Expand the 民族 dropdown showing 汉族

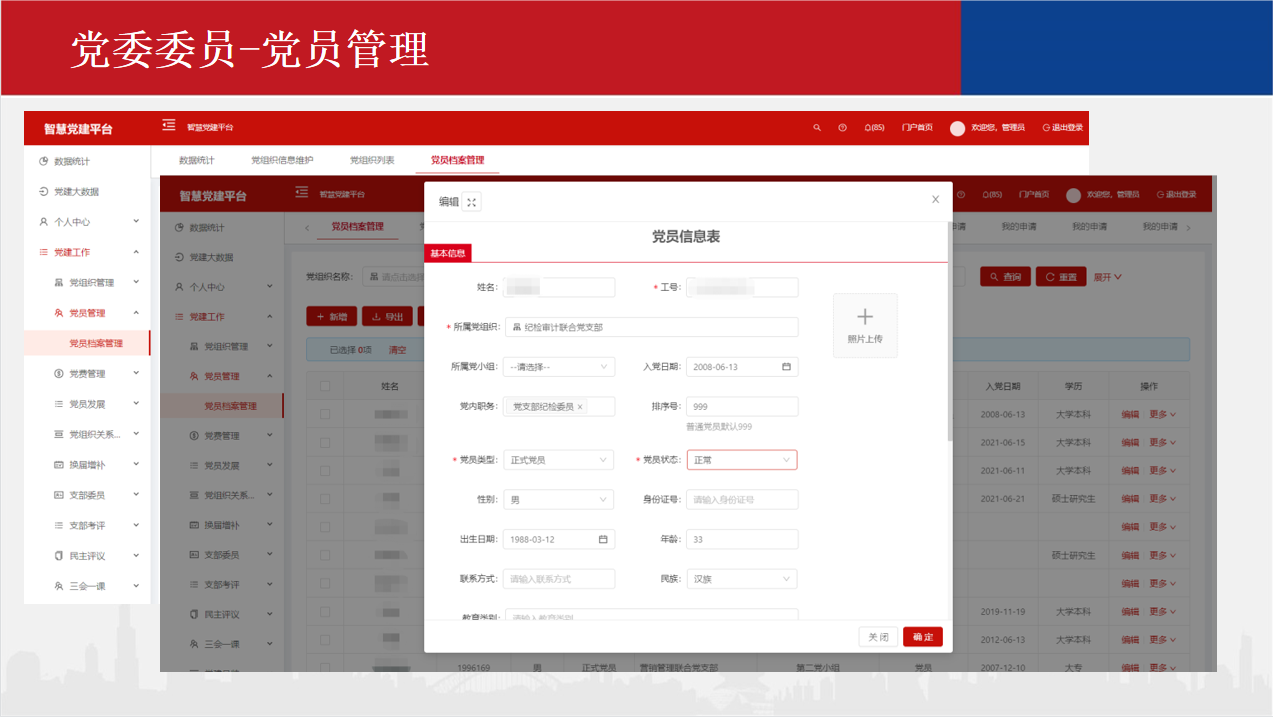pyautogui.click(x=741, y=578)
